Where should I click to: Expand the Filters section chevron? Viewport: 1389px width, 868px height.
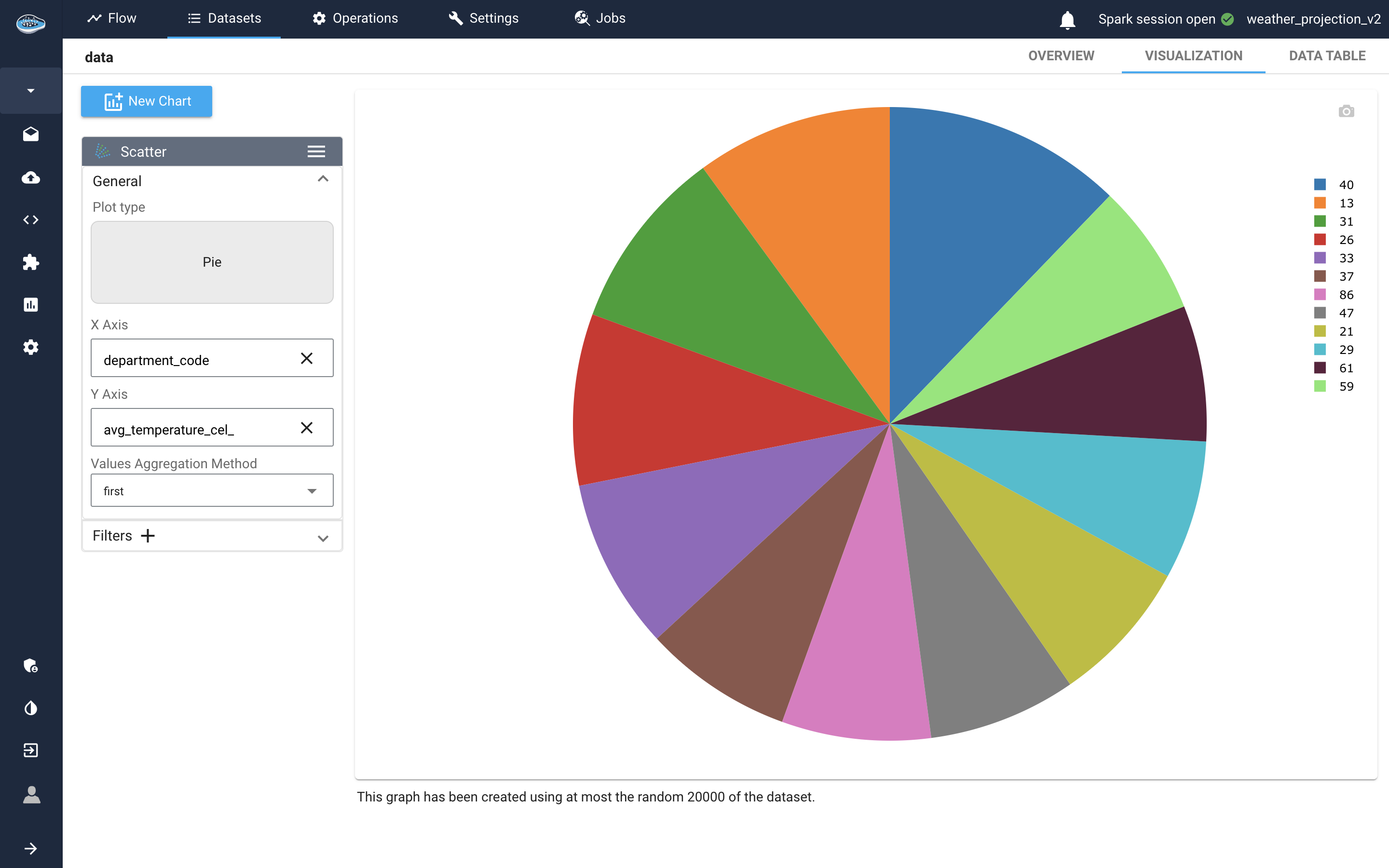323,538
